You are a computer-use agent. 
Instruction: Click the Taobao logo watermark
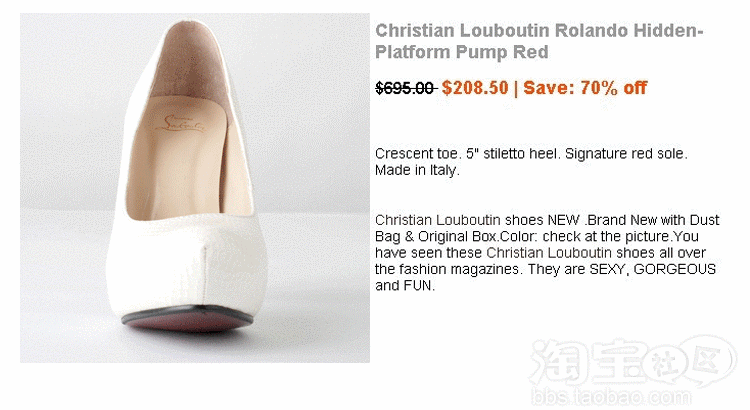coord(631,362)
